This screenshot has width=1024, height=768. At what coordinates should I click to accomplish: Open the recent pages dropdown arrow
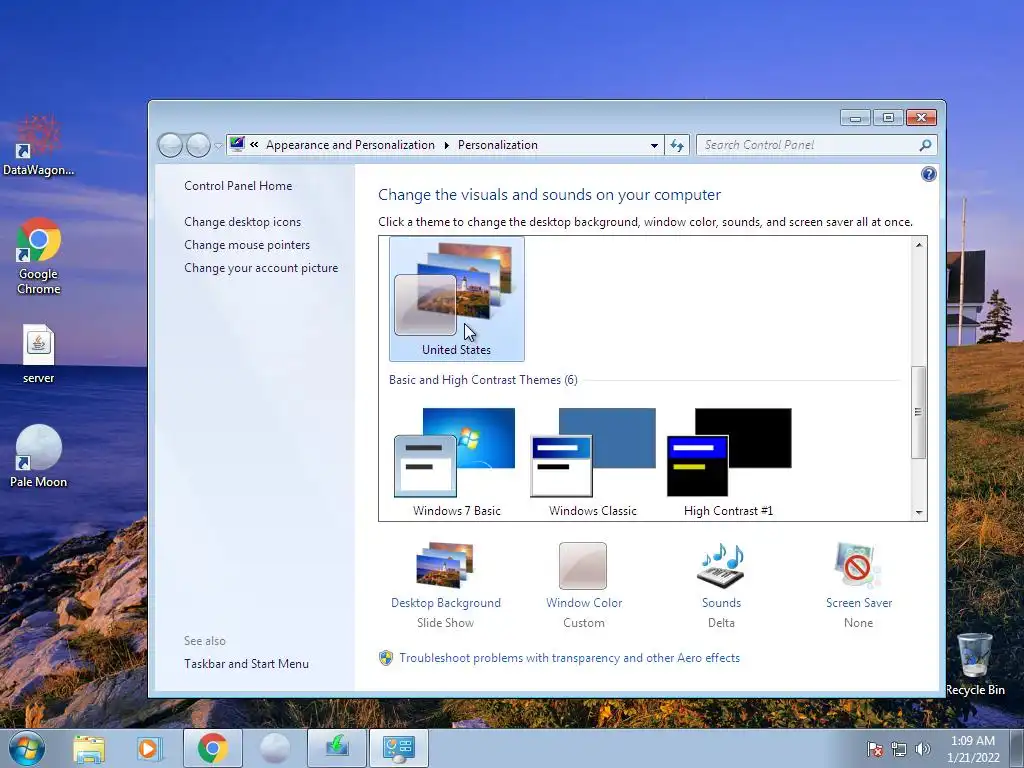click(218, 146)
